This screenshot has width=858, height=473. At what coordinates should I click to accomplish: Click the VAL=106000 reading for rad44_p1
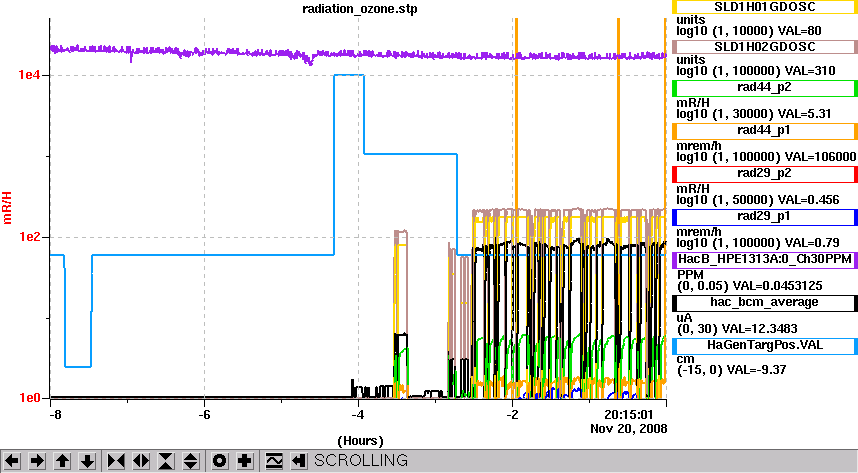[821, 157]
